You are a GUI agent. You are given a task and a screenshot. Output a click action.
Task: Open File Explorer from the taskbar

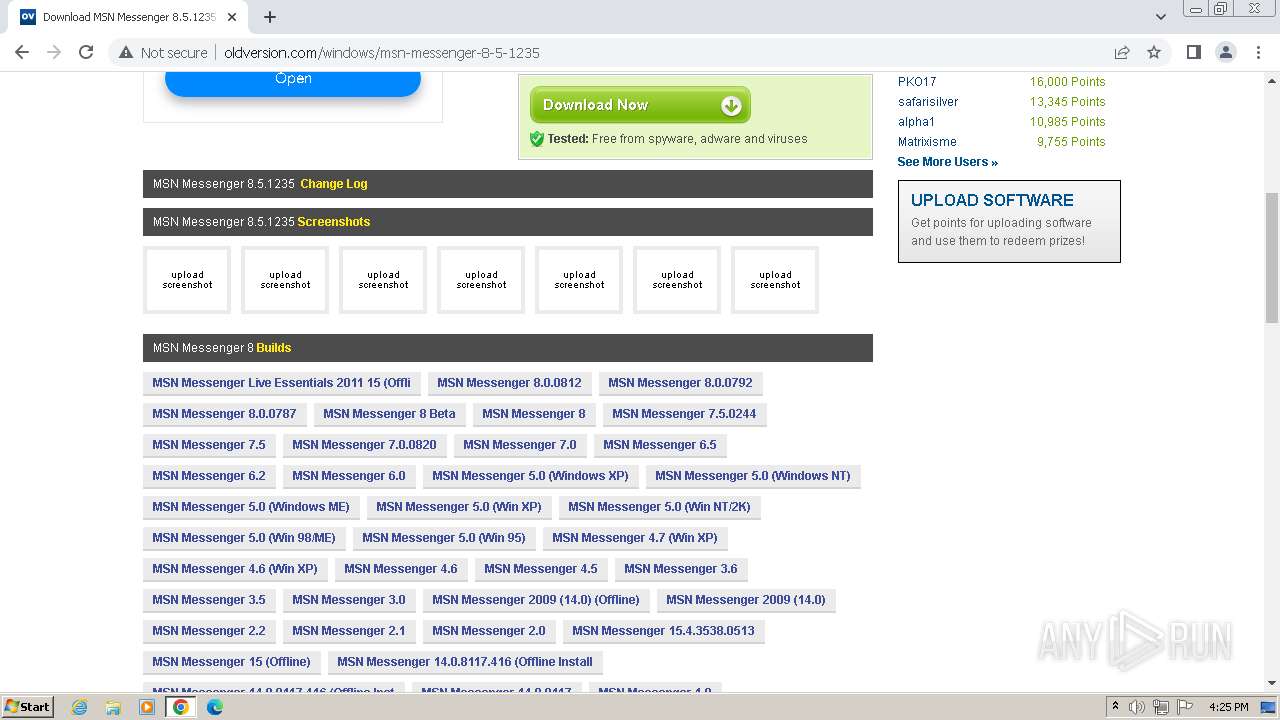point(113,707)
